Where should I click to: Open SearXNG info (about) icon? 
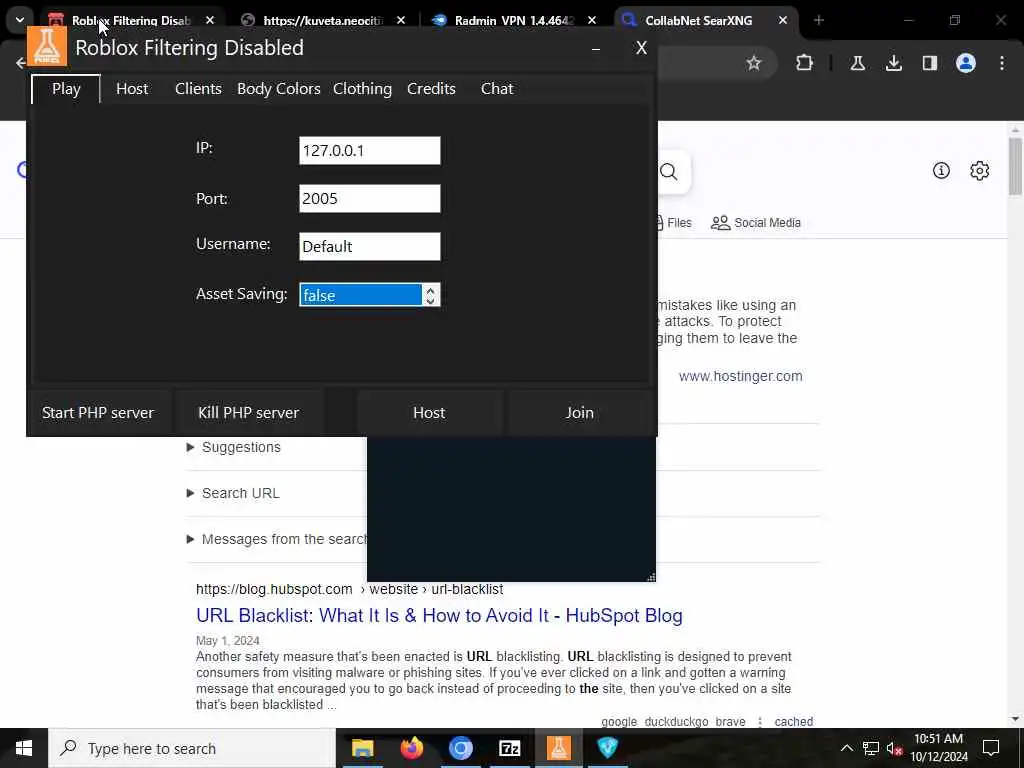pyautogui.click(x=941, y=171)
